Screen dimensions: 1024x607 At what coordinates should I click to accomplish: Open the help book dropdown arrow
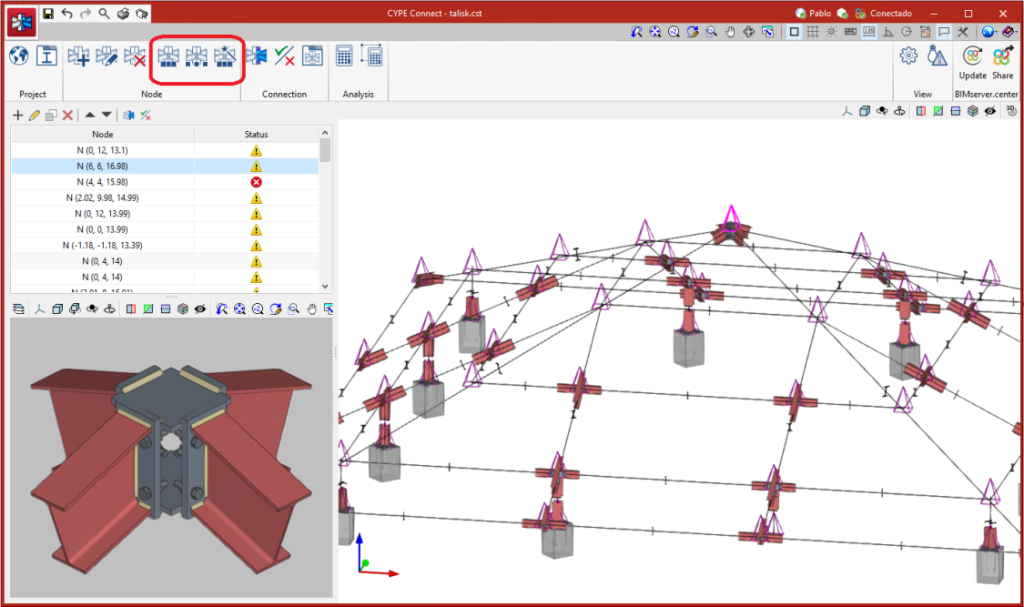(x=1017, y=32)
